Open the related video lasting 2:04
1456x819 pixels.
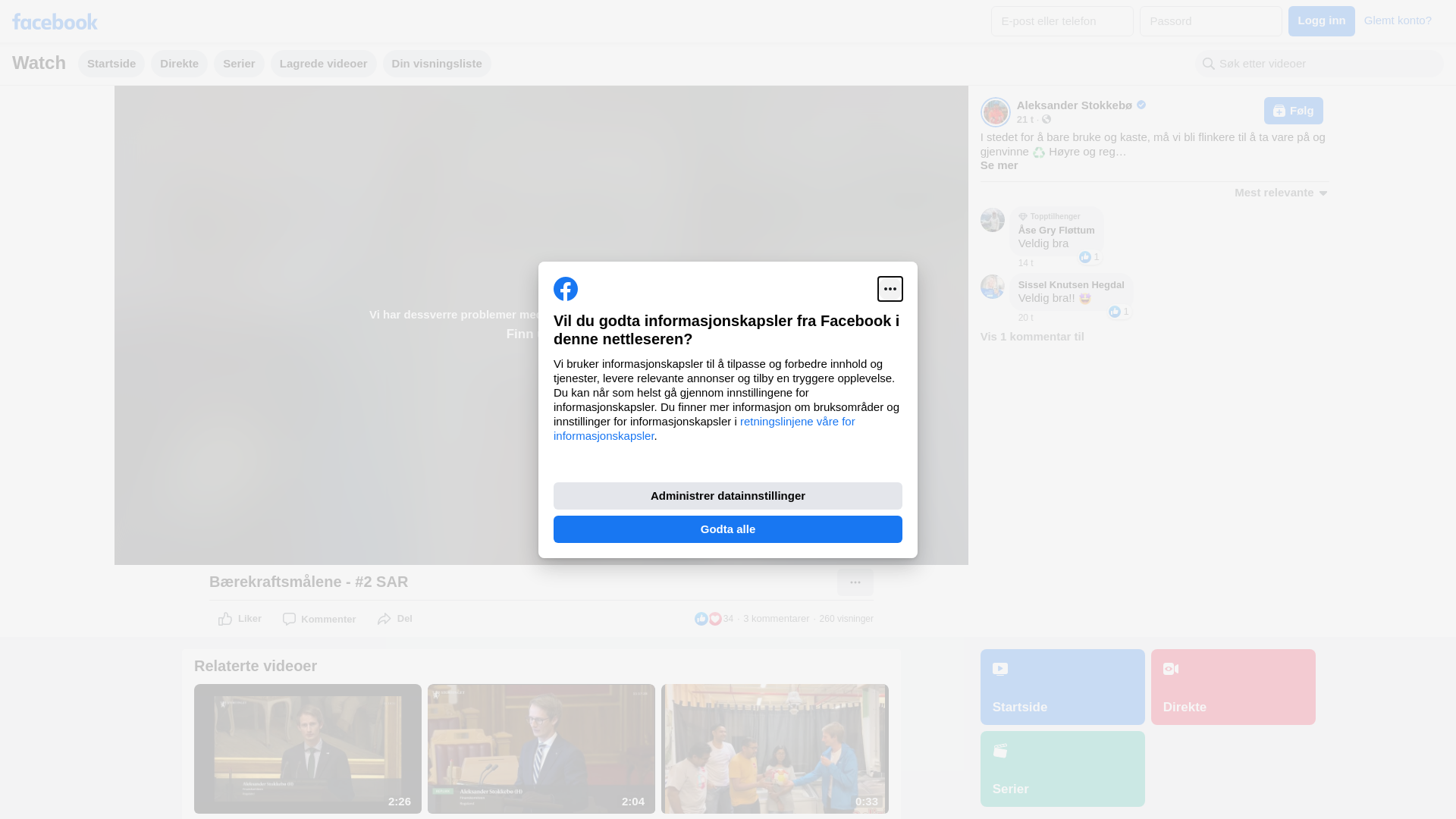(541, 749)
